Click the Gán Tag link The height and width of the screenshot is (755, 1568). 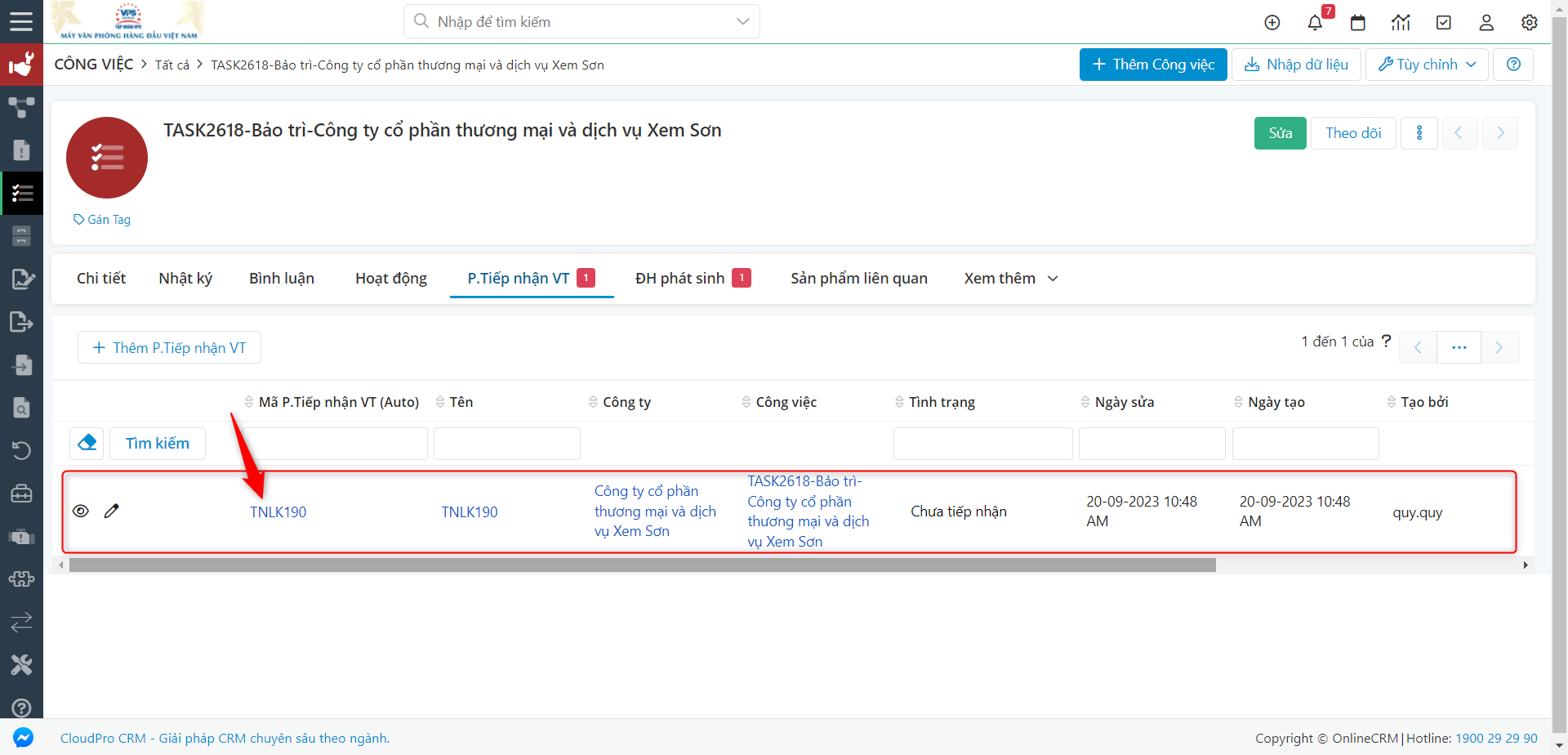coord(102,220)
